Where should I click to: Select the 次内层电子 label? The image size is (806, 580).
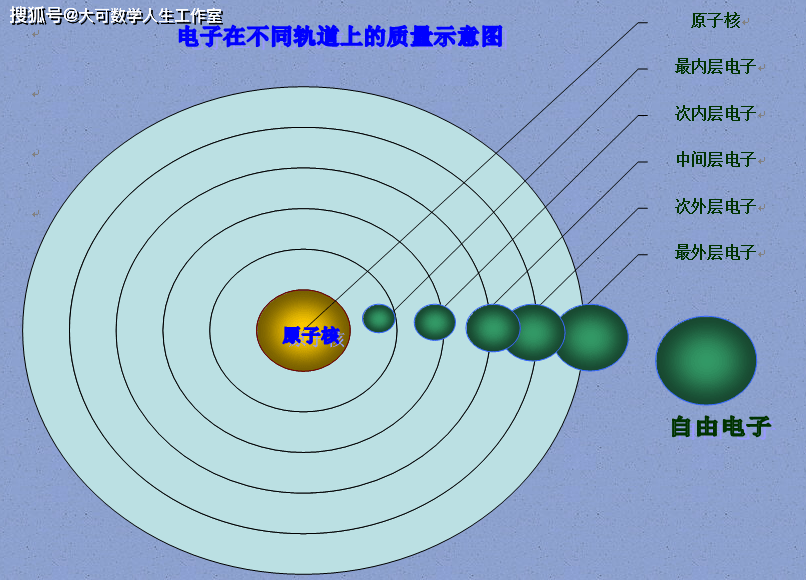coord(715,114)
